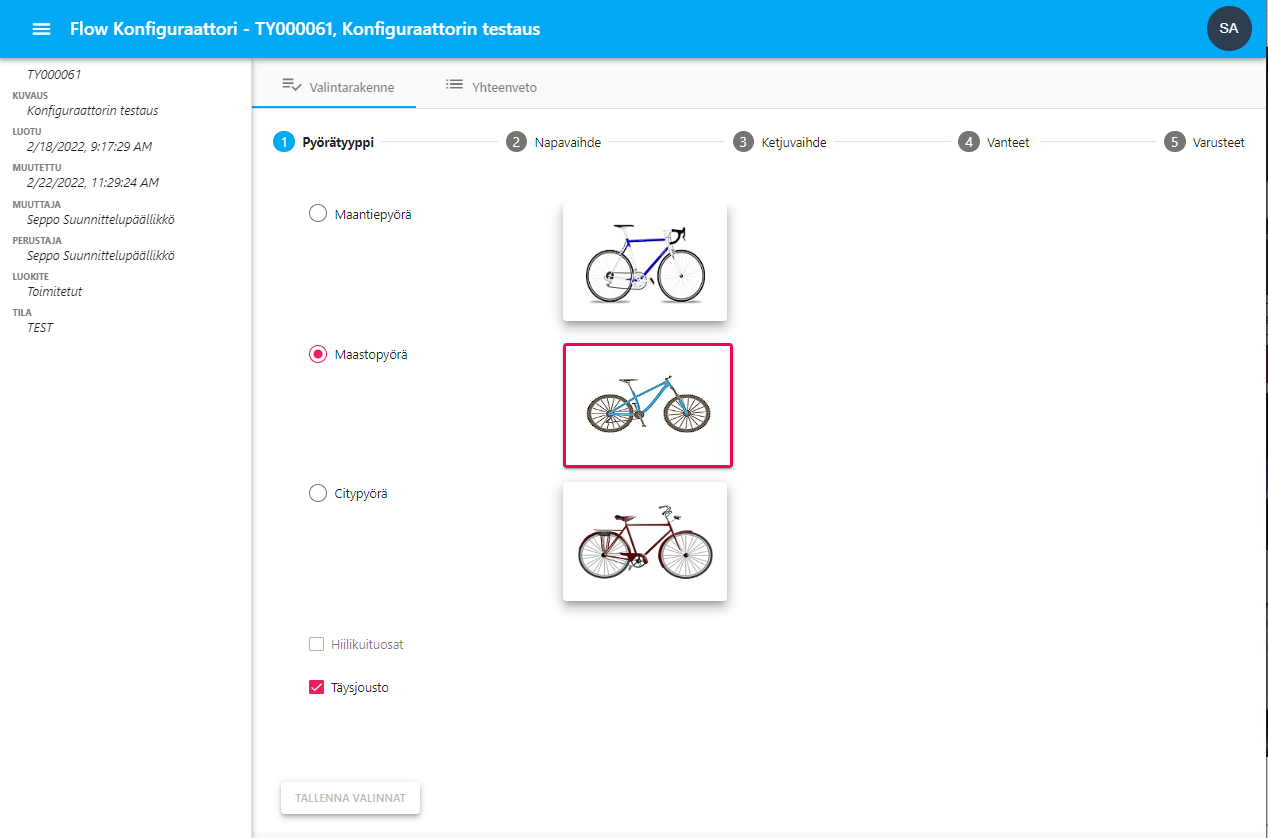Click step 3 circle icon for Ketjuvaihde
The image size is (1268, 838).
pos(742,142)
